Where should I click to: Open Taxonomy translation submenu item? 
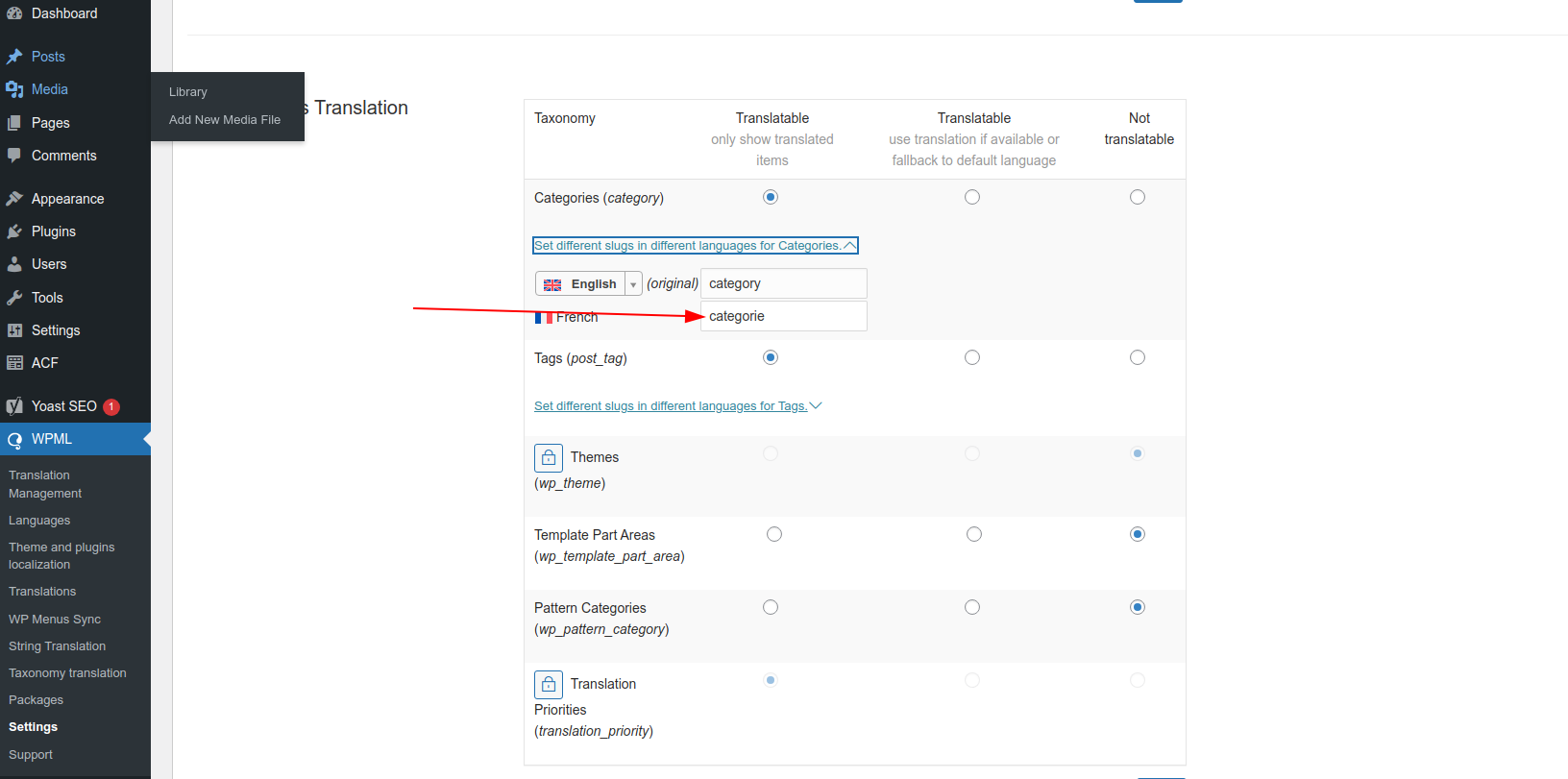(x=67, y=673)
